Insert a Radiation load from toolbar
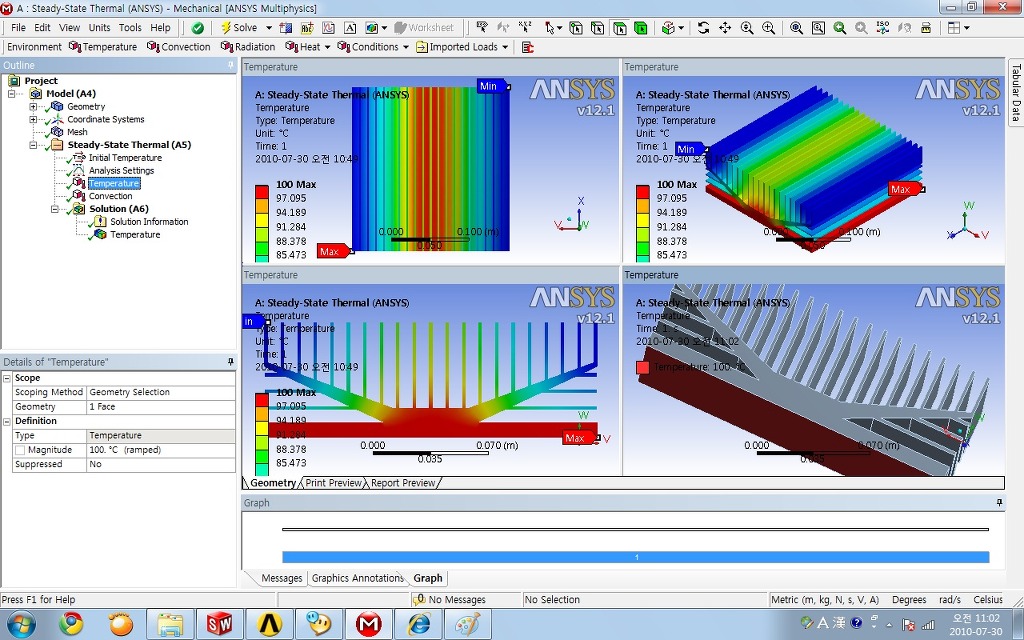This screenshot has width=1024, height=640. click(248, 46)
